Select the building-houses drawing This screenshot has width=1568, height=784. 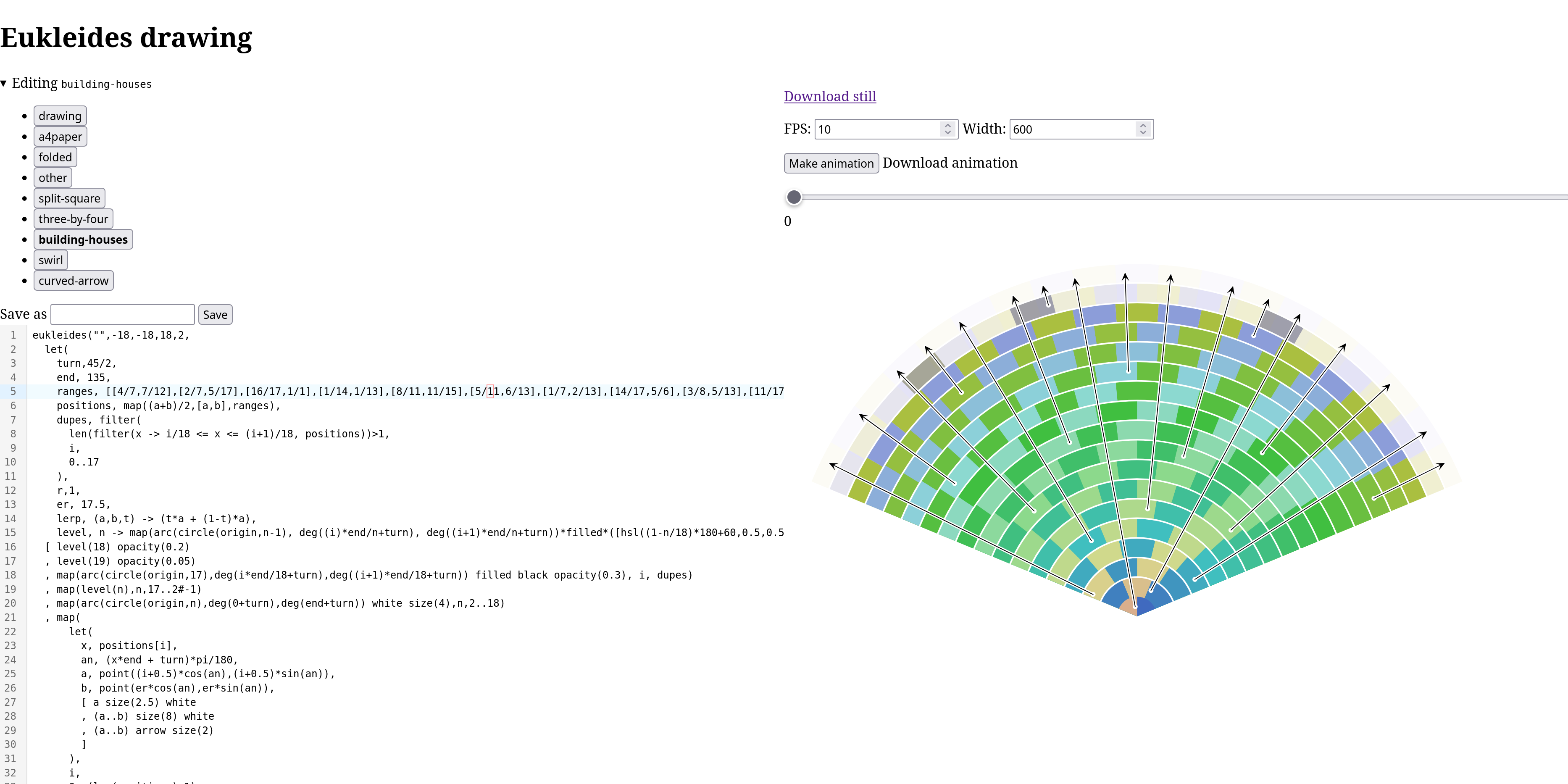coord(83,239)
